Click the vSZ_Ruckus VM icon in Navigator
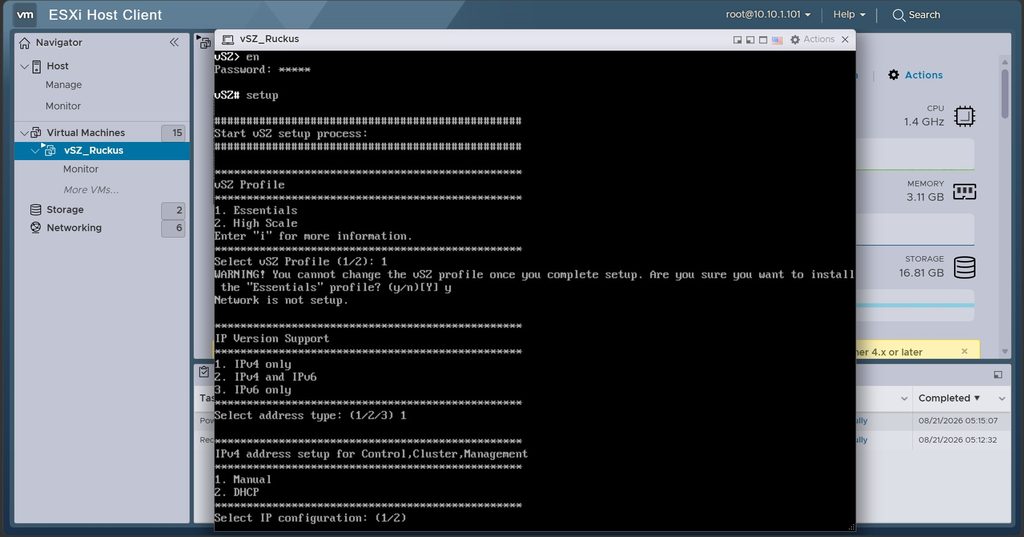This screenshot has height=537, width=1024. 49,150
